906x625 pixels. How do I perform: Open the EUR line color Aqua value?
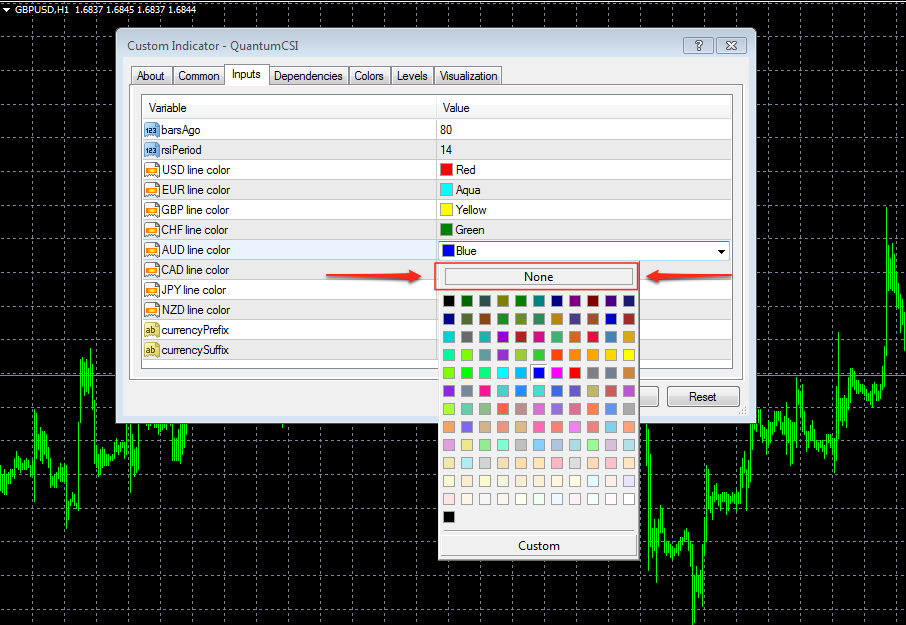[x=468, y=190]
